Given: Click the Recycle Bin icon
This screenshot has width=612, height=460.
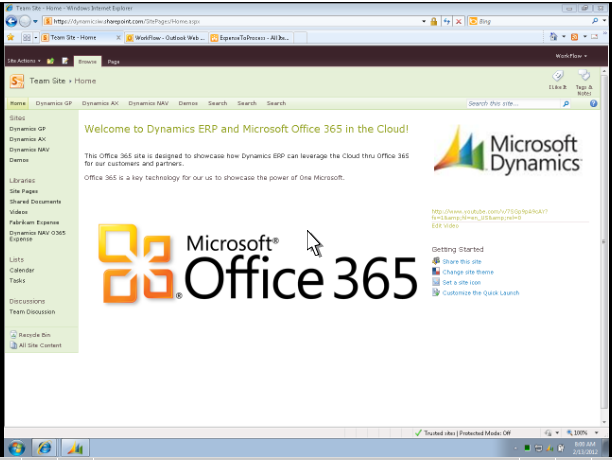Looking at the screenshot, I should coord(13,334).
